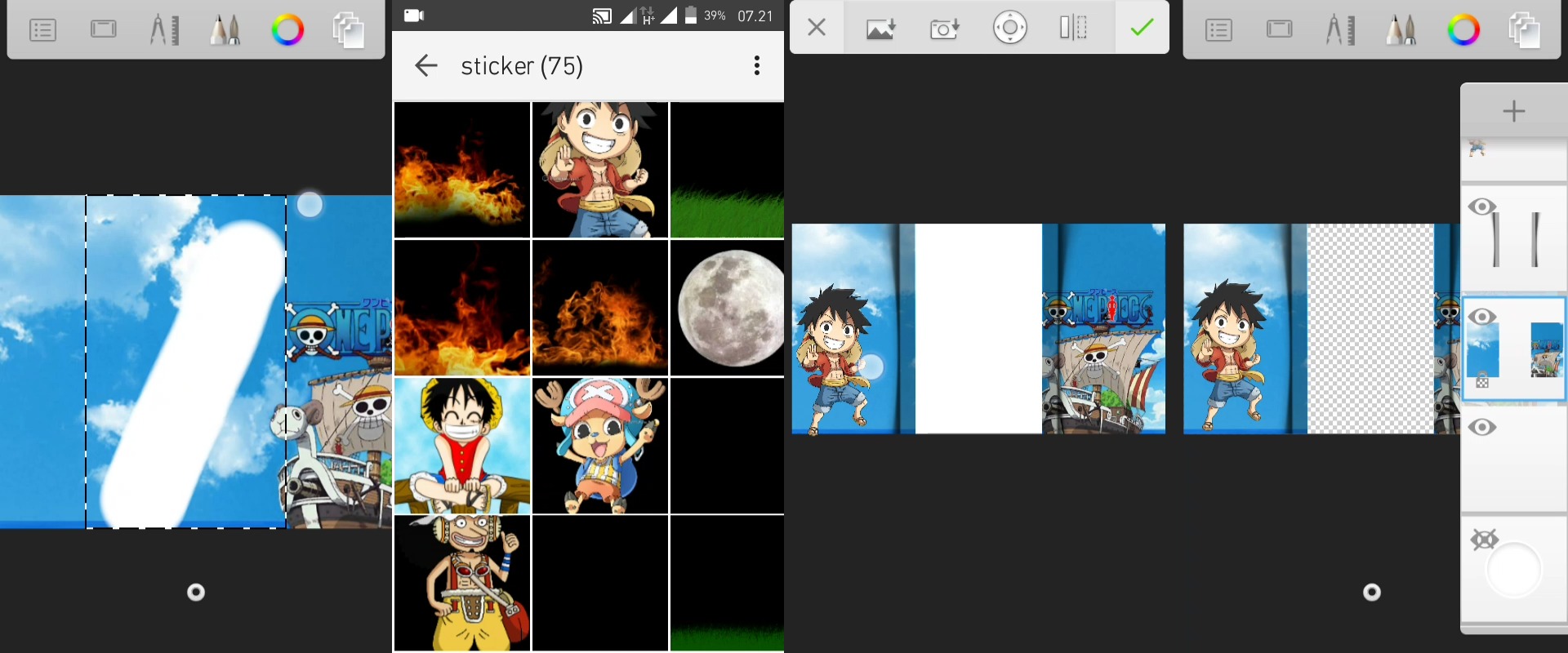The height and width of the screenshot is (653, 1568).
Task: Tap the flip mirror icon in import toolbar
Action: [x=1074, y=28]
